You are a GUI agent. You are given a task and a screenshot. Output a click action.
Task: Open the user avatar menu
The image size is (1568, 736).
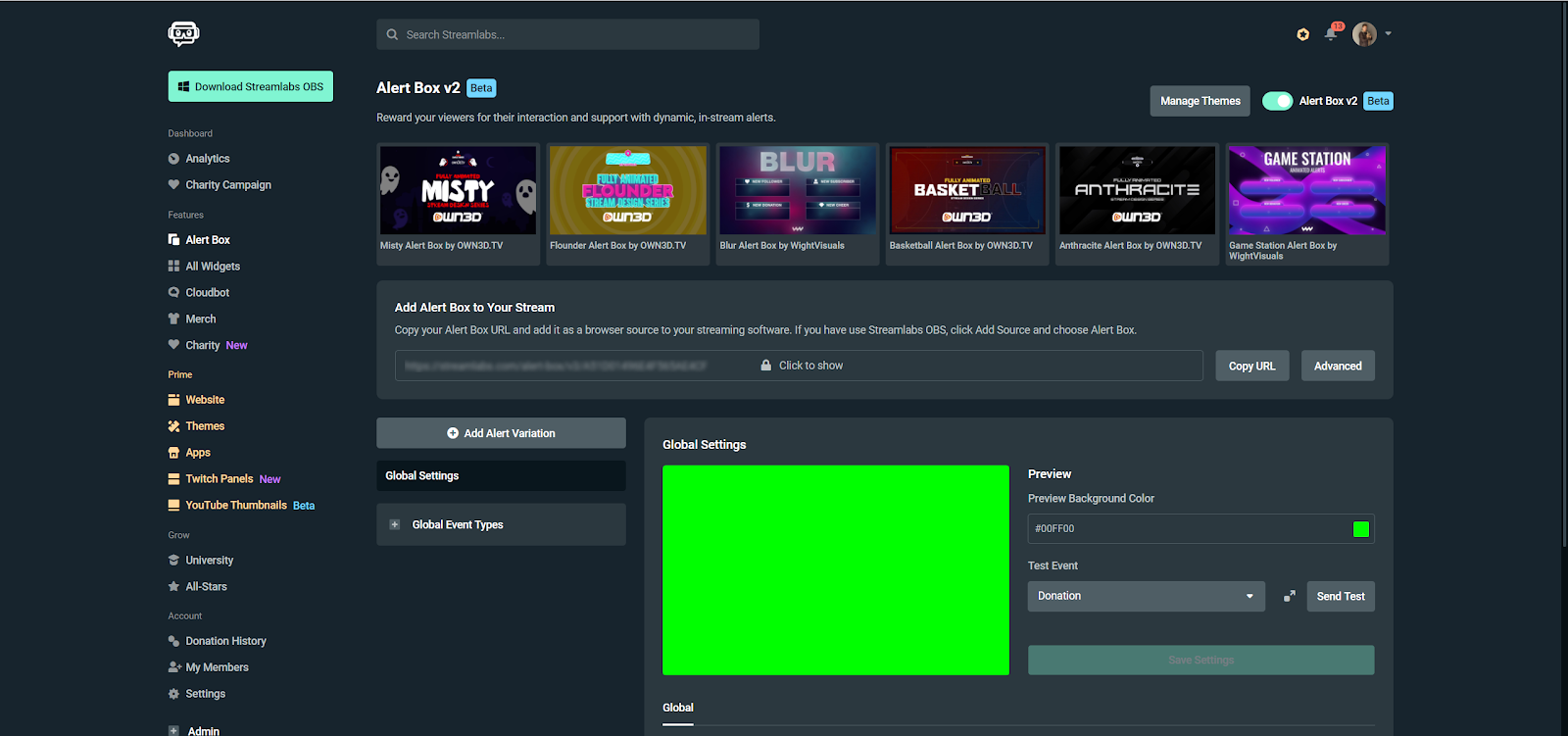click(x=1364, y=34)
